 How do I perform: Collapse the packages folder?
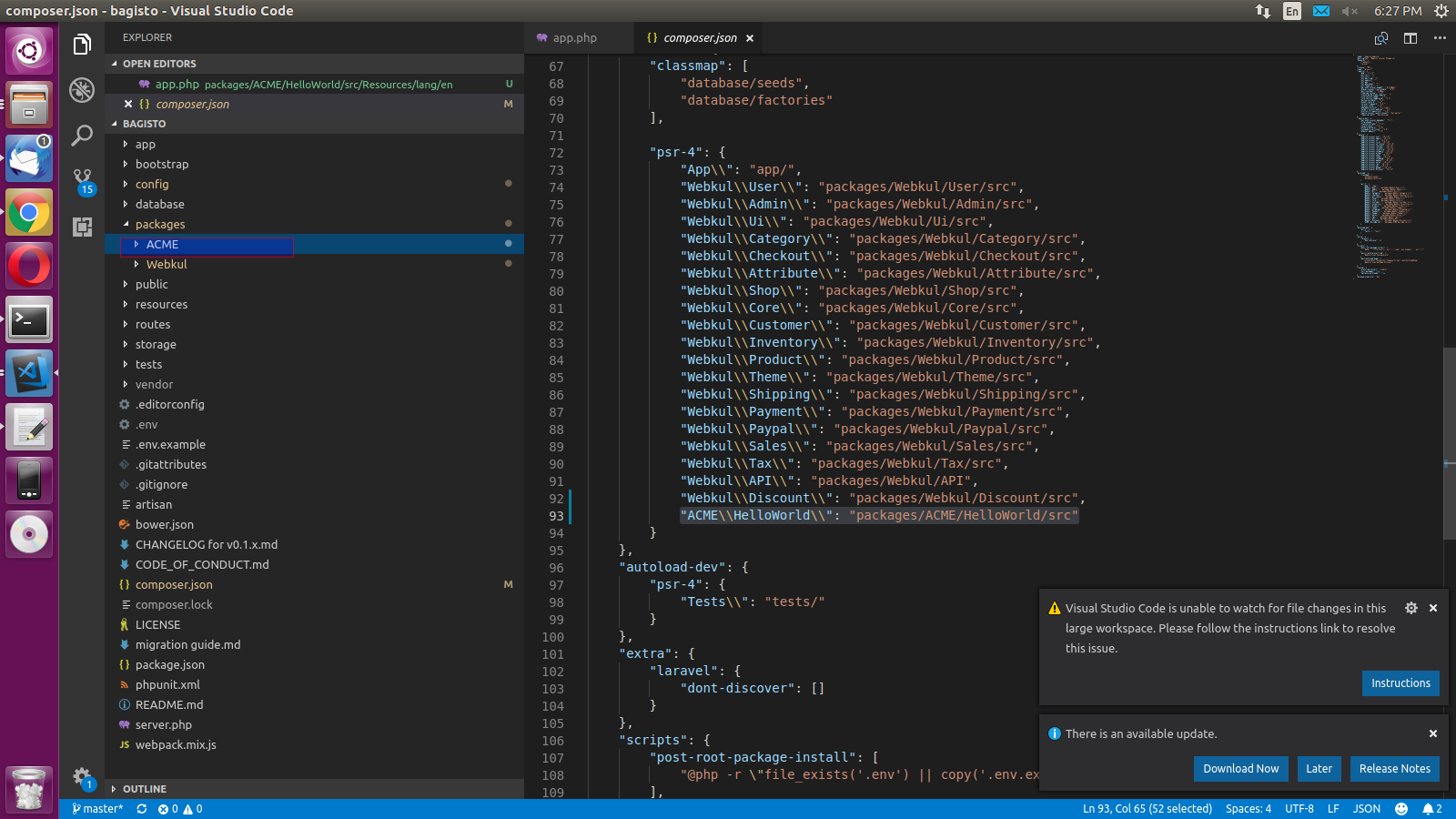point(314,225)
